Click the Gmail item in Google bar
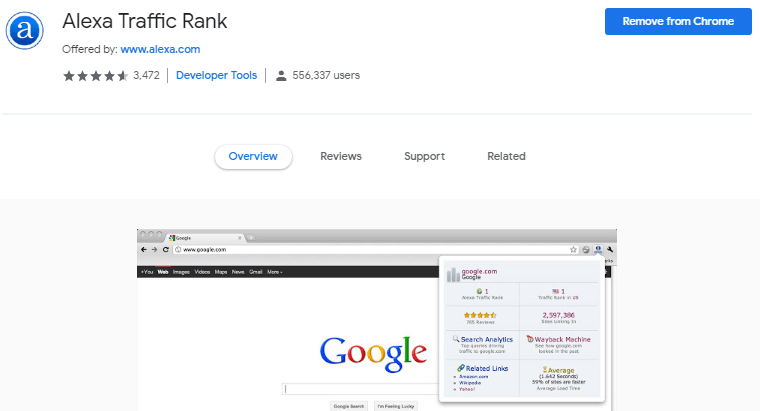Image resolution: width=760 pixels, height=411 pixels. (255, 272)
